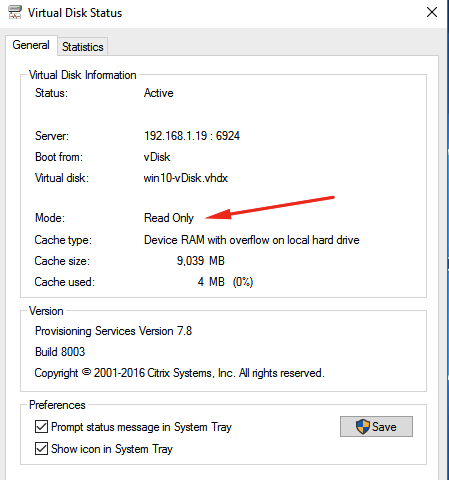Screen dimensions: 449x480
Task: Click the red arrow pointing at Read Only
Action: pos(270,208)
